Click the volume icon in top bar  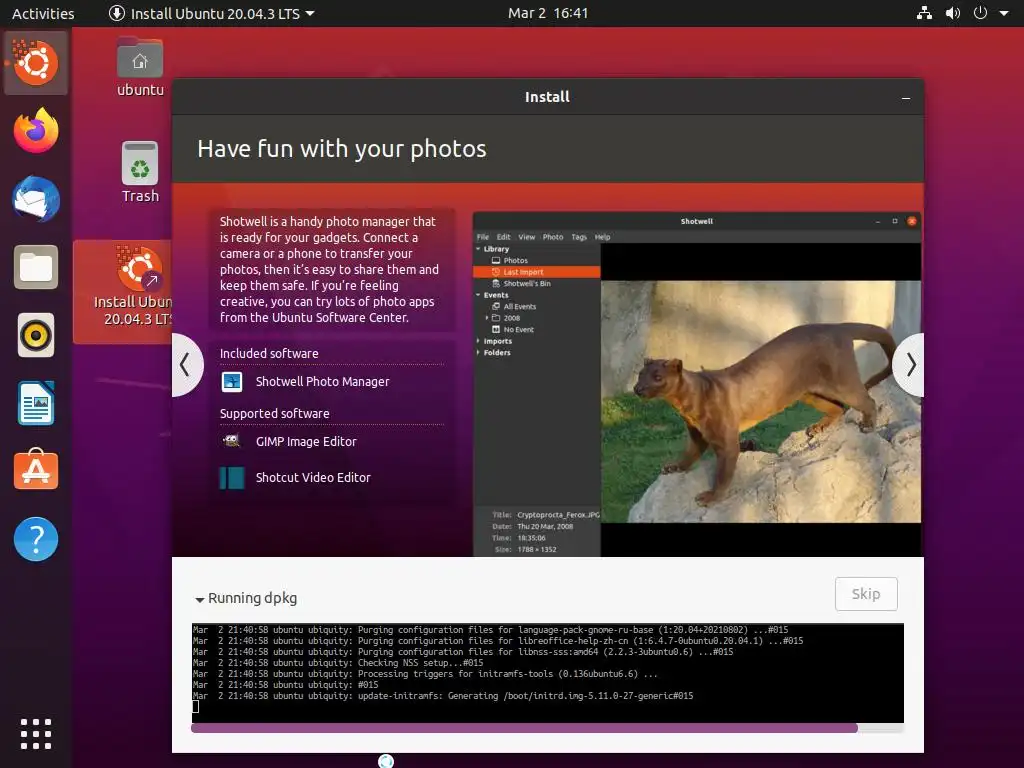(x=953, y=13)
